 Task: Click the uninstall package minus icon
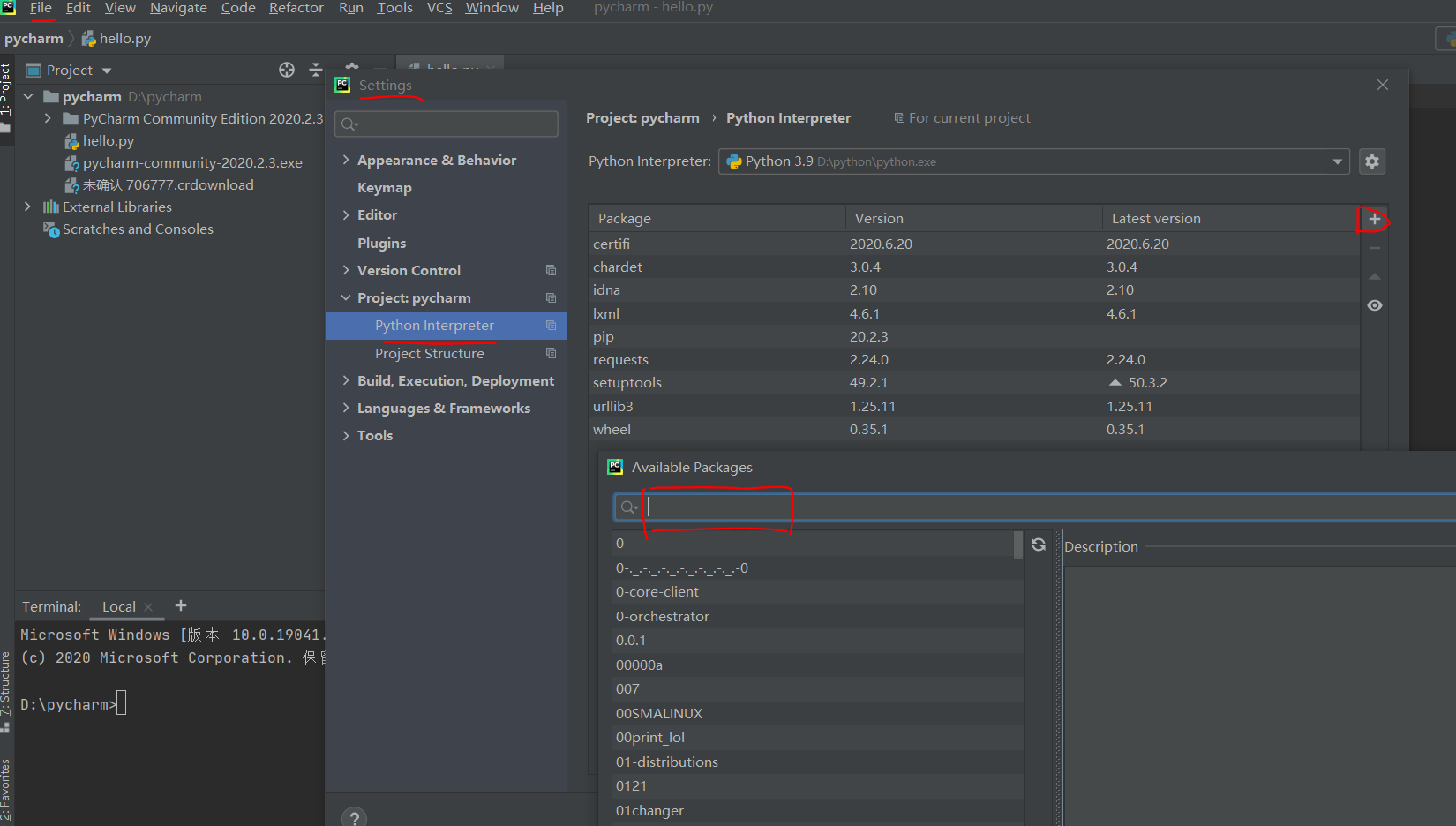[x=1375, y=248]
